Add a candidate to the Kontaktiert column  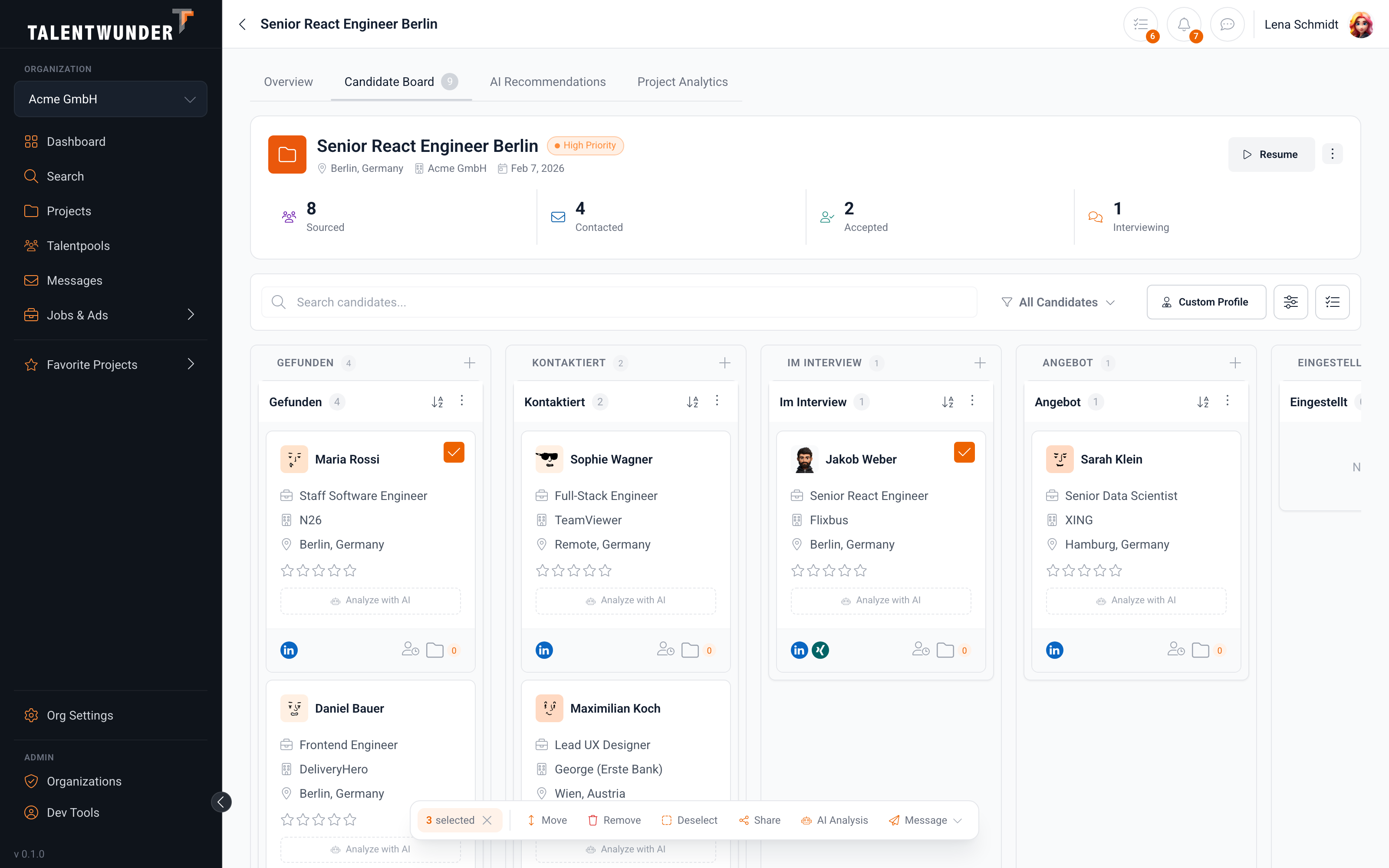(724, 363)
